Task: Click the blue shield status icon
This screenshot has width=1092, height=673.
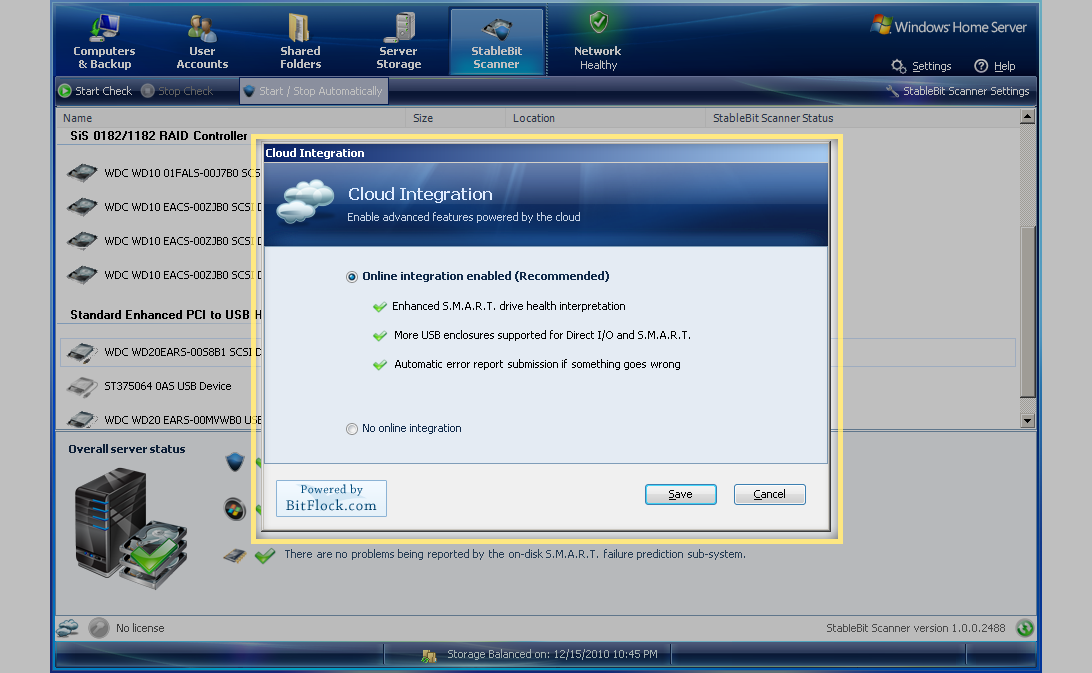Action: pyautogui.click(x=235, y=461)
